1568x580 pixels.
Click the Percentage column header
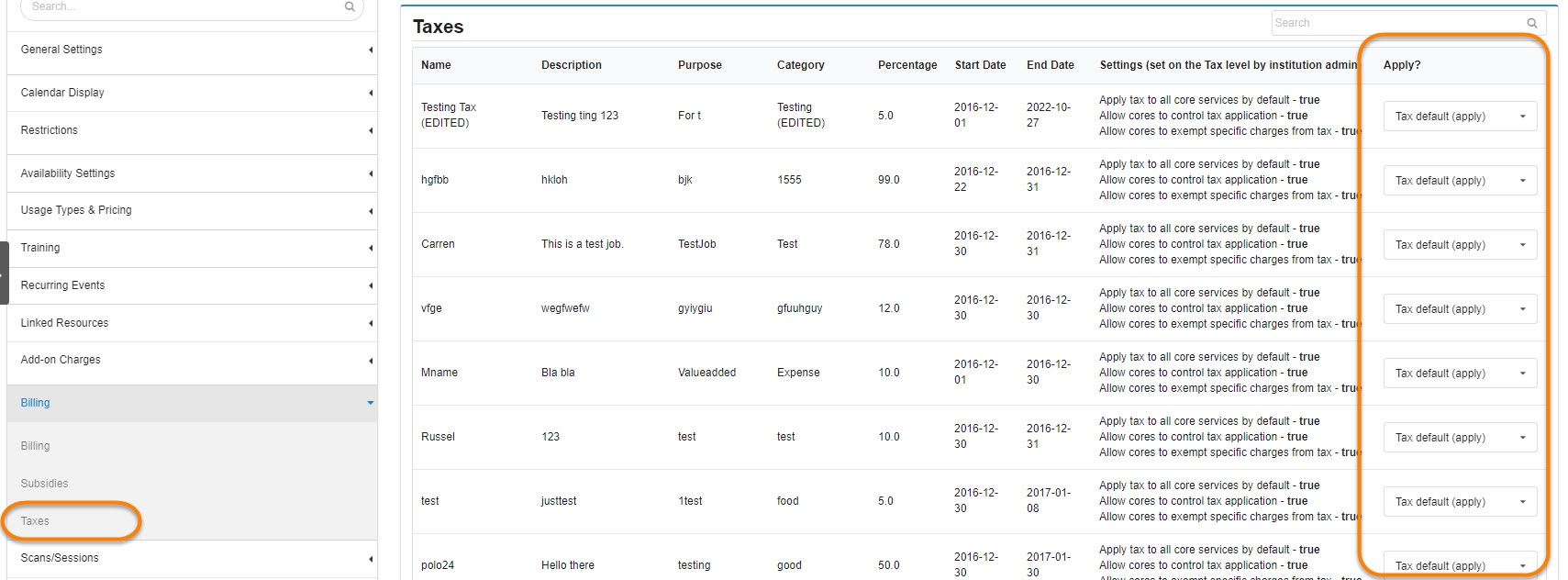click(906, 65)
